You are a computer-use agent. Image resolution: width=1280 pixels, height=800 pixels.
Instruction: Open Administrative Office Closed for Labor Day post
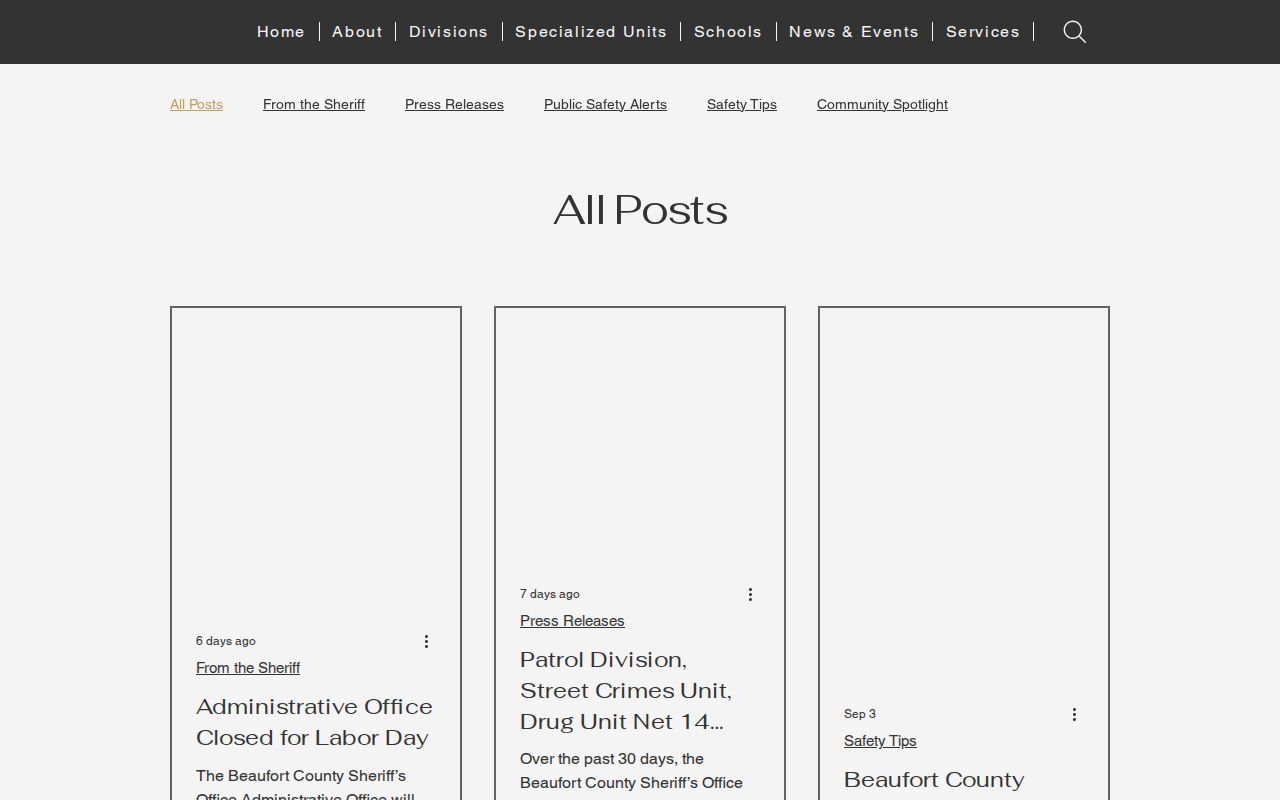(314, 722)
